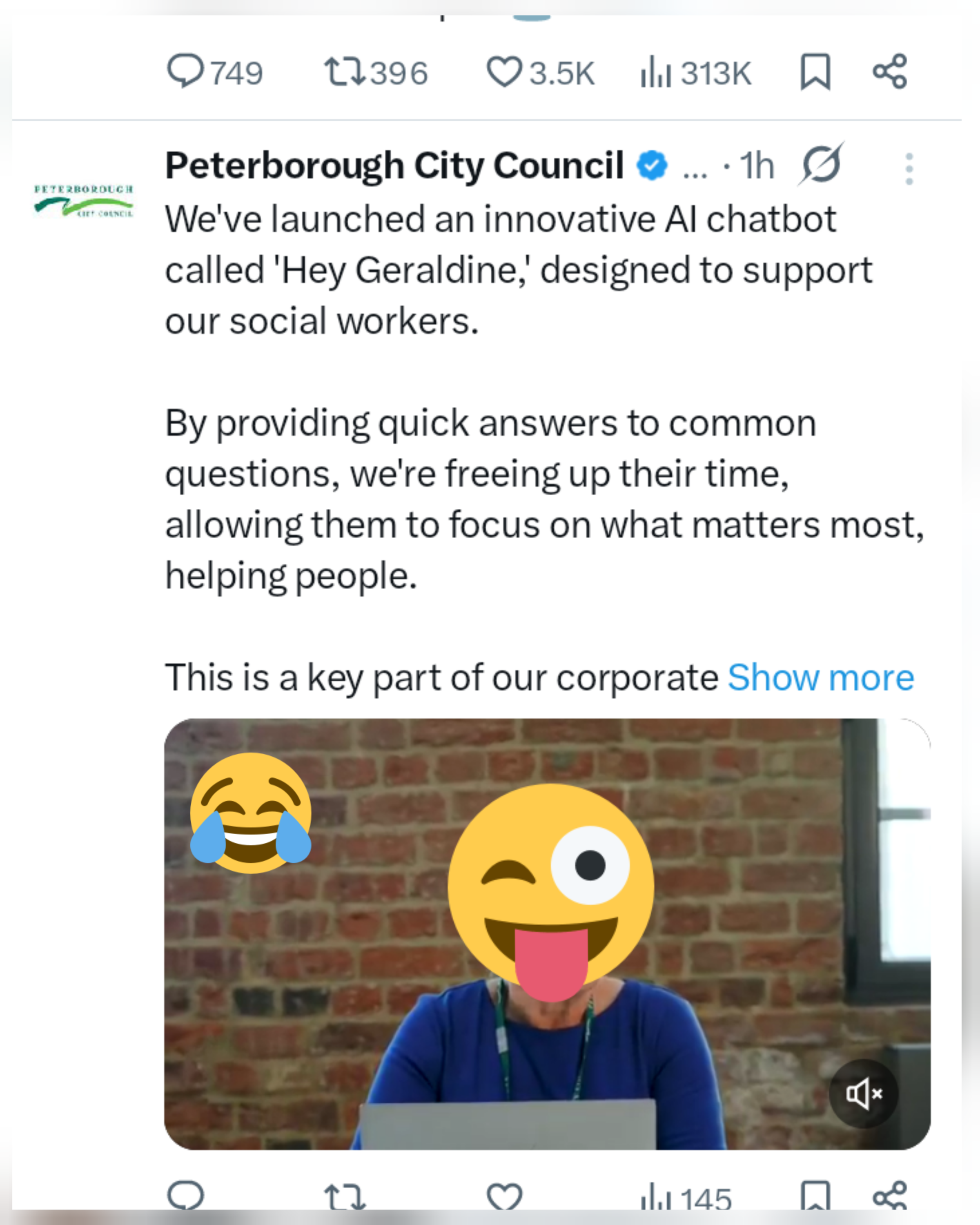This screenshot has width=980, height=1225.
Task: Play the Hey Geraldine video
Action: 546,932
